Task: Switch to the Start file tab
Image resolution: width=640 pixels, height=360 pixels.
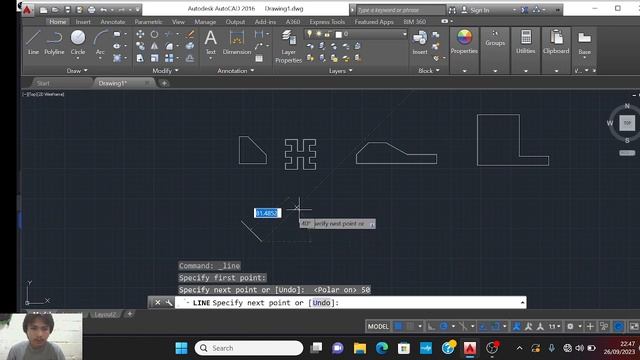Action: pos(43,83)
